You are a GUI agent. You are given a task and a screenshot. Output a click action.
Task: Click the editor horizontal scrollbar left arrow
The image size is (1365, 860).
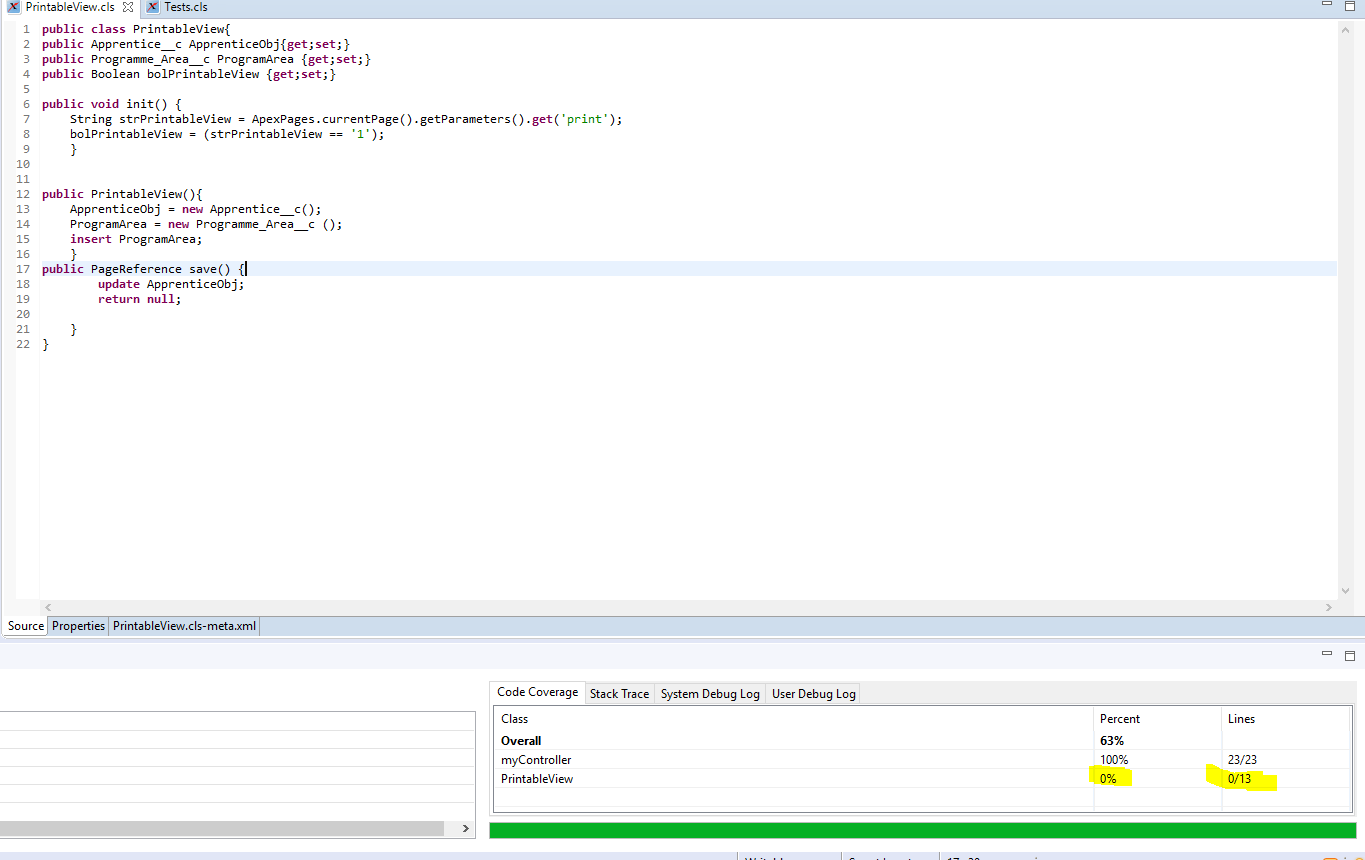click(x=48, y=607)
